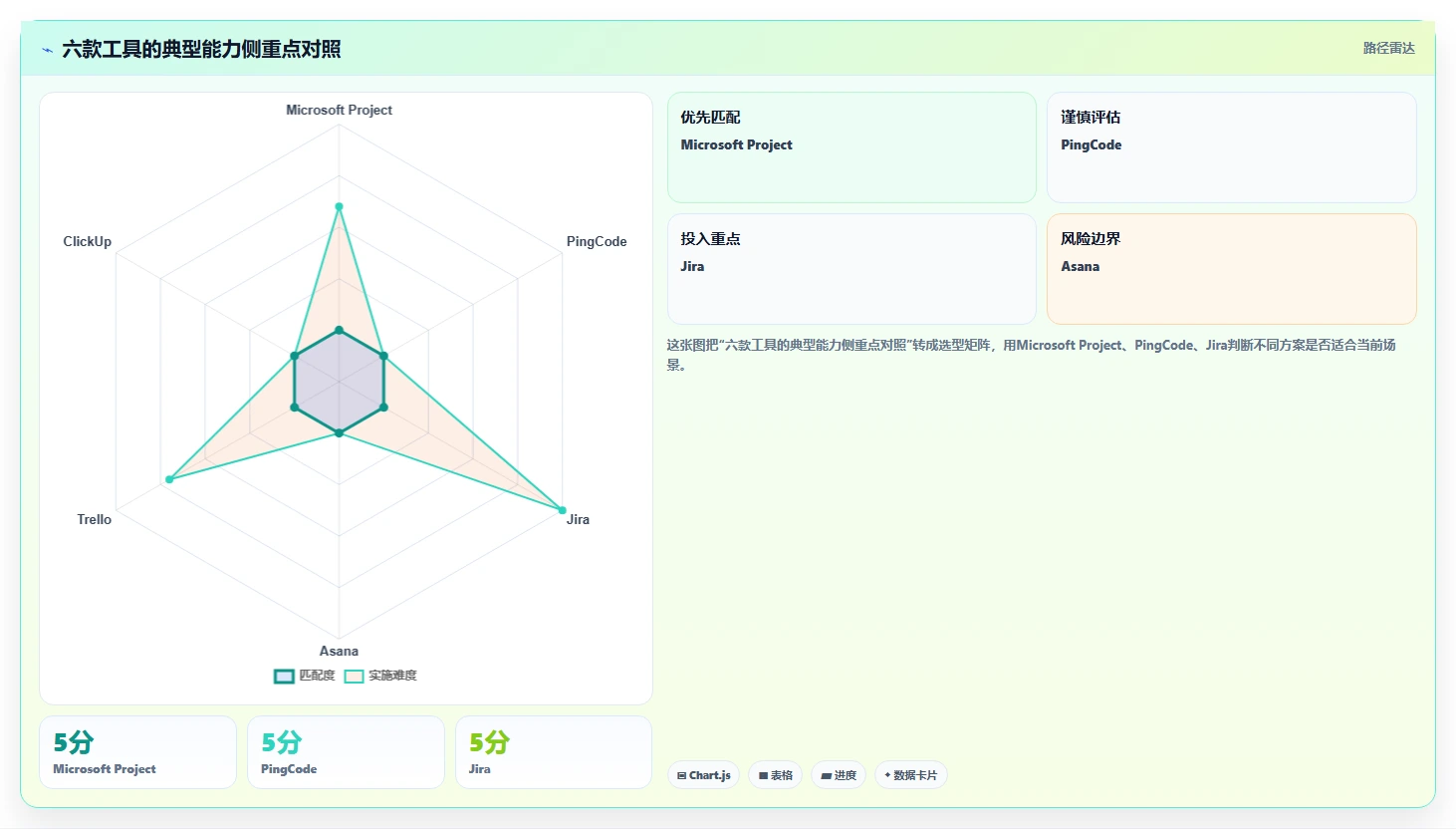Toggle the 匹配度 legend swatch
Viewport: 1456px width, 829px height.
pos(284,676)
